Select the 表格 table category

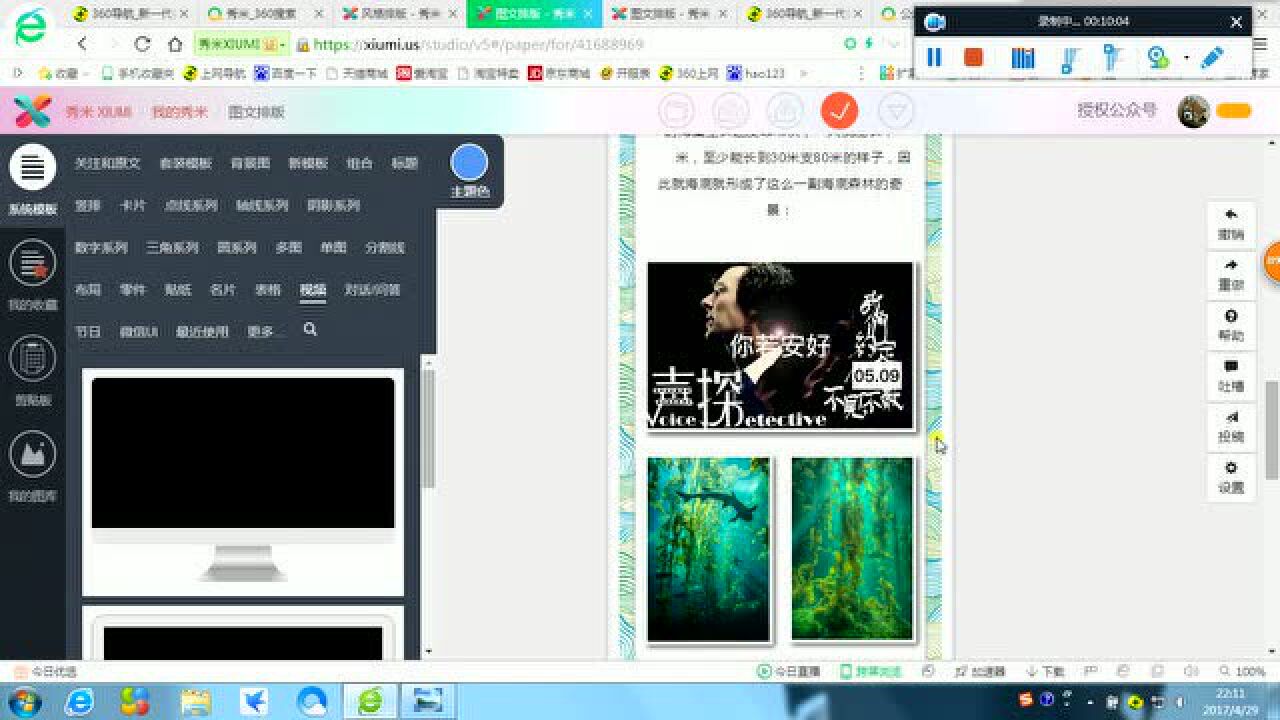(268, 289)
